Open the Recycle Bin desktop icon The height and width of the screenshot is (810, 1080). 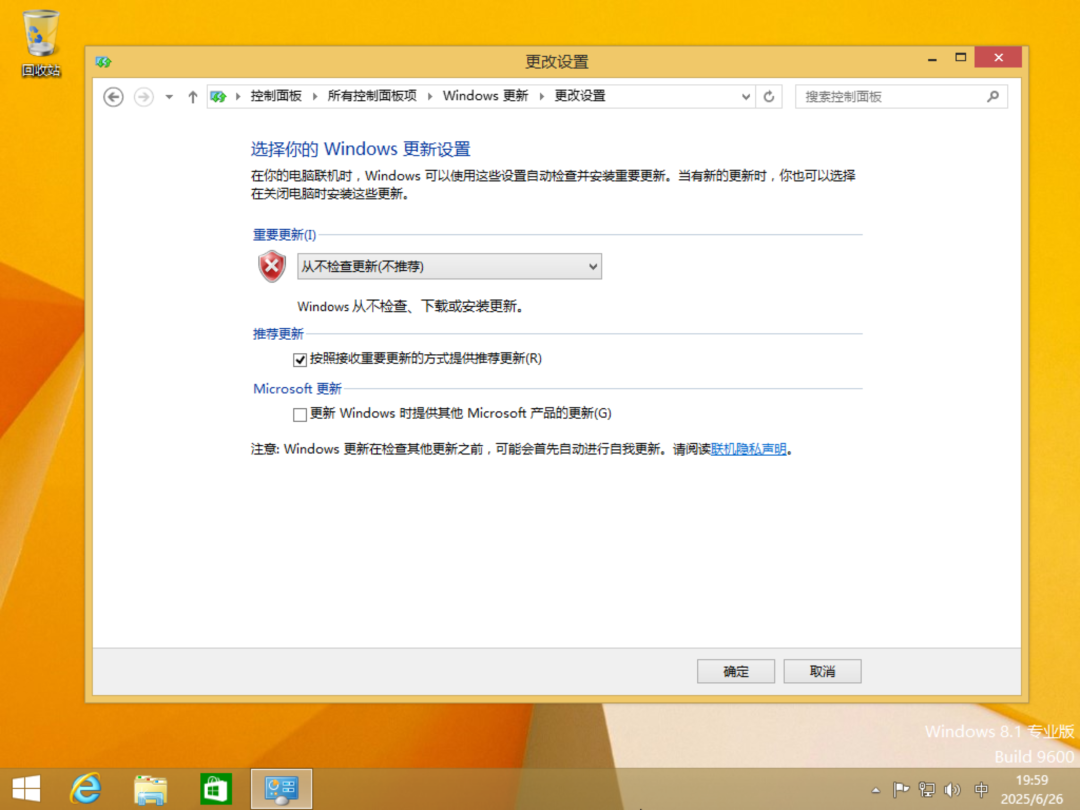pos(41,43)
